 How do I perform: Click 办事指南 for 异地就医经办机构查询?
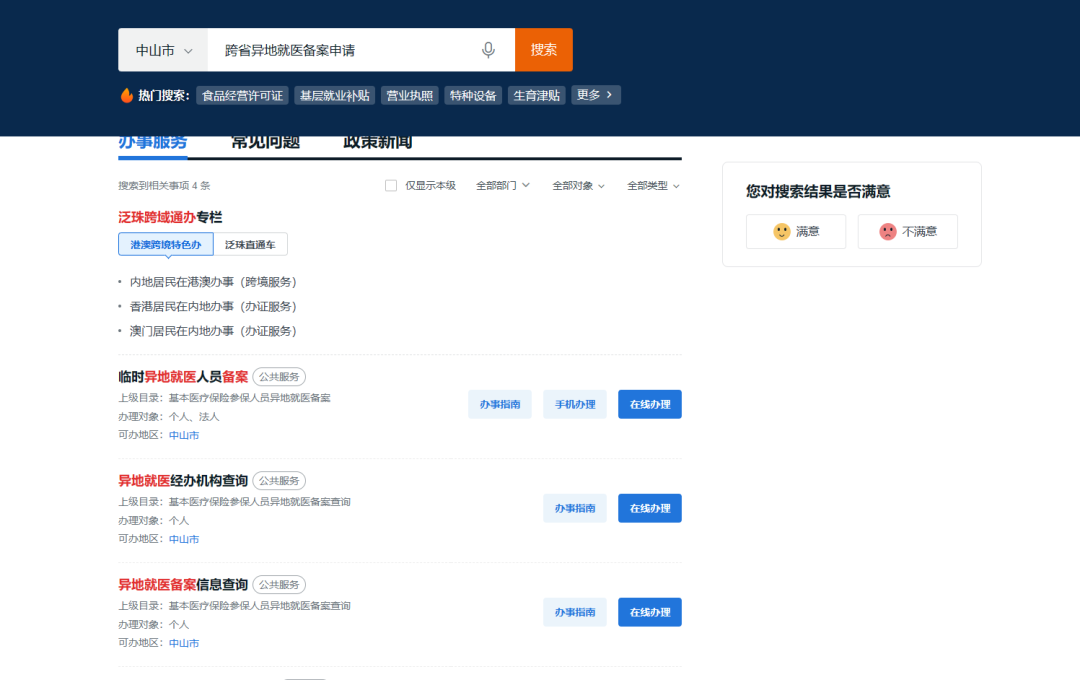tap(575, 508)
